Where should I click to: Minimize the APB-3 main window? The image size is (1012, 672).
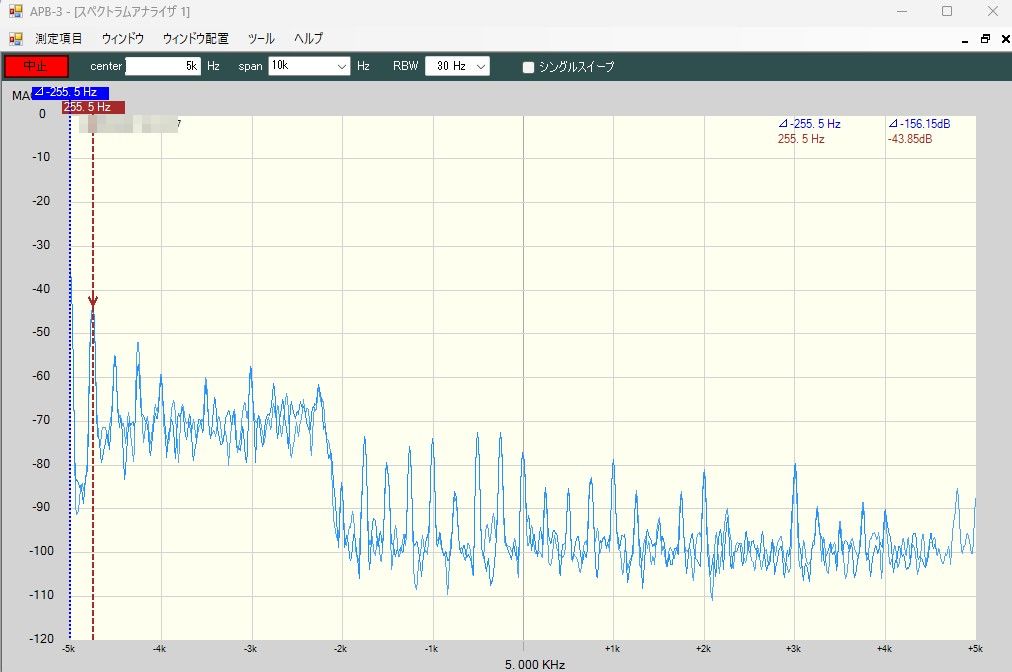pyautogui.click(x=901, y=11)
